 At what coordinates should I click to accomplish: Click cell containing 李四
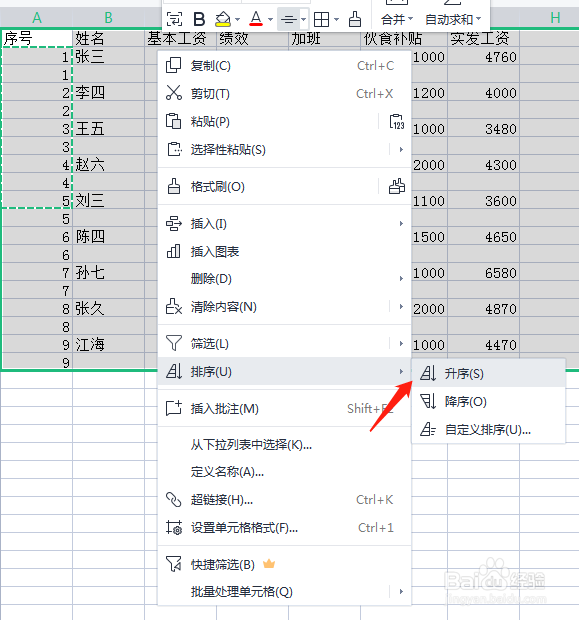pos(108,93)
